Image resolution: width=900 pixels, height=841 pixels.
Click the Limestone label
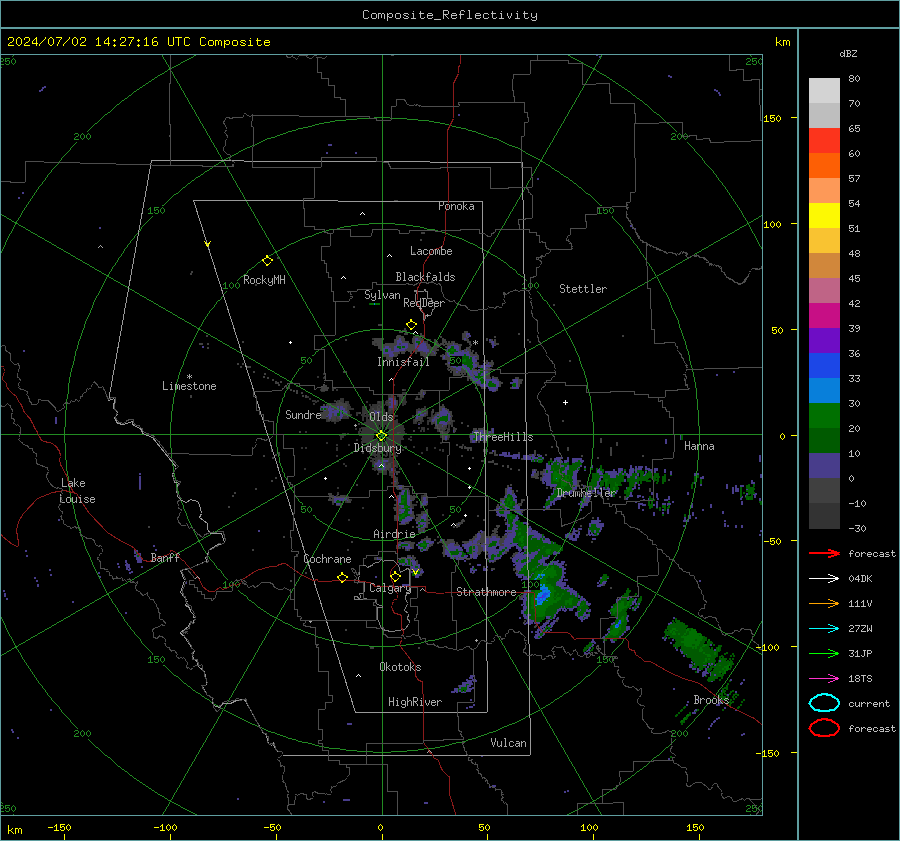(x=189, y=386)
